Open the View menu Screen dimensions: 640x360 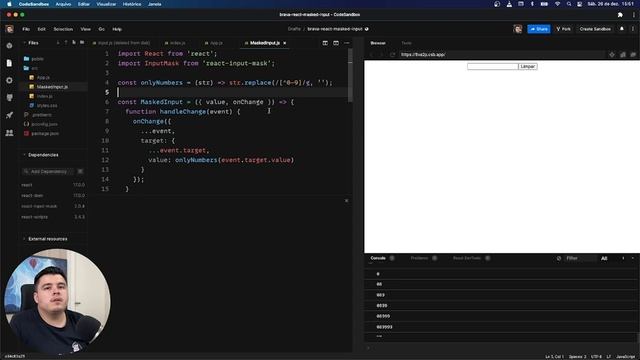coord(85,29)
